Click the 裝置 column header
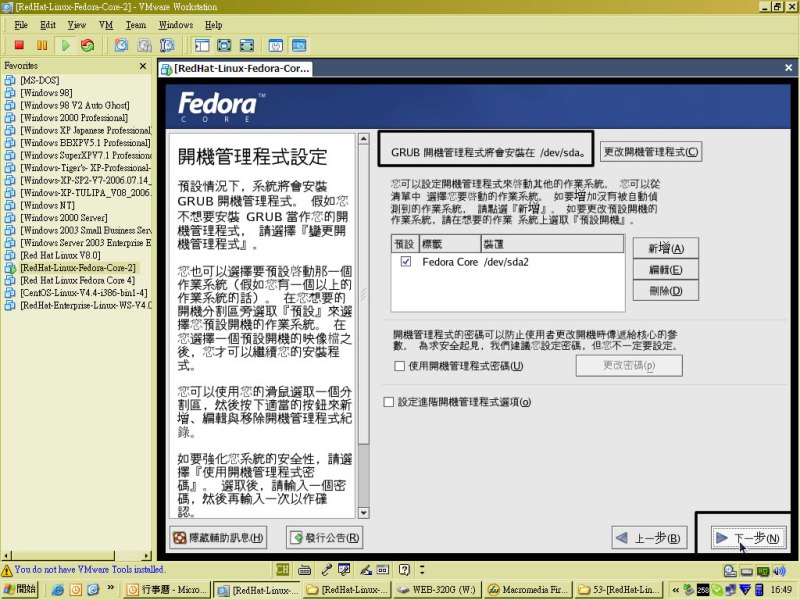Screen dimensions: 800x600 (x=552, y=244)
